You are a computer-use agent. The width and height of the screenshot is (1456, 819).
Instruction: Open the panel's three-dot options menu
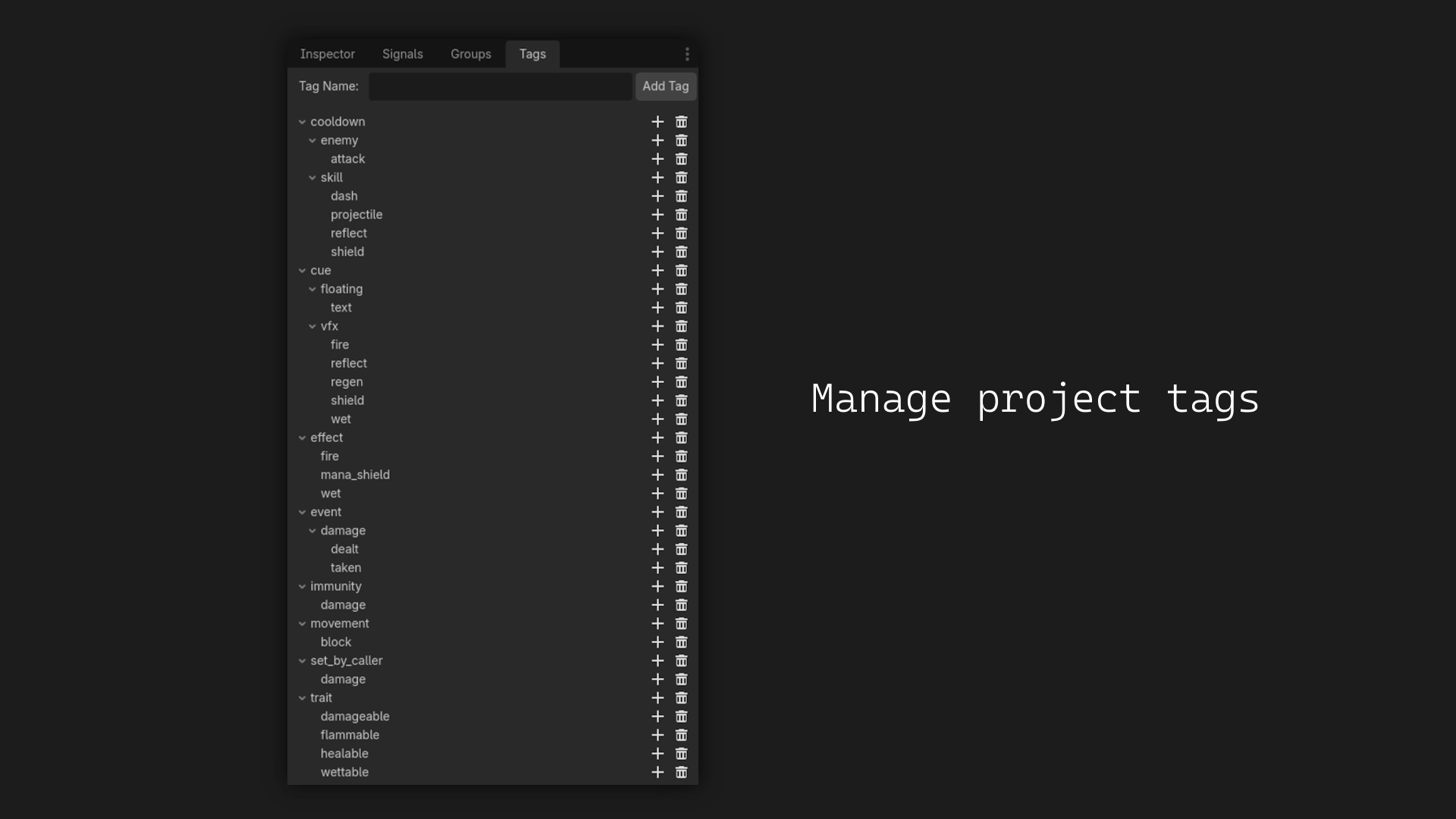(687, 54)
